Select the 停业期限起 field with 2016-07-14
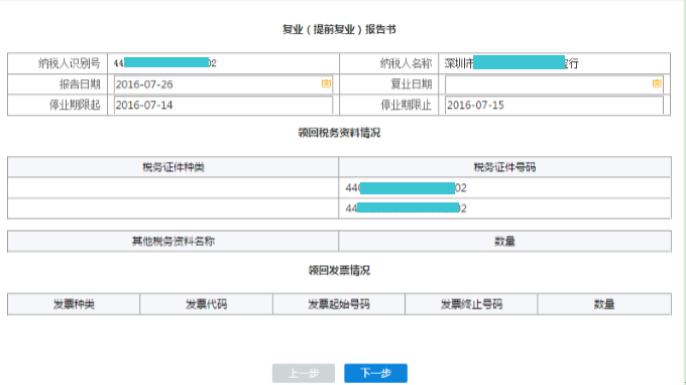Screen dimensions: 686x385 [x=223, y=105]
